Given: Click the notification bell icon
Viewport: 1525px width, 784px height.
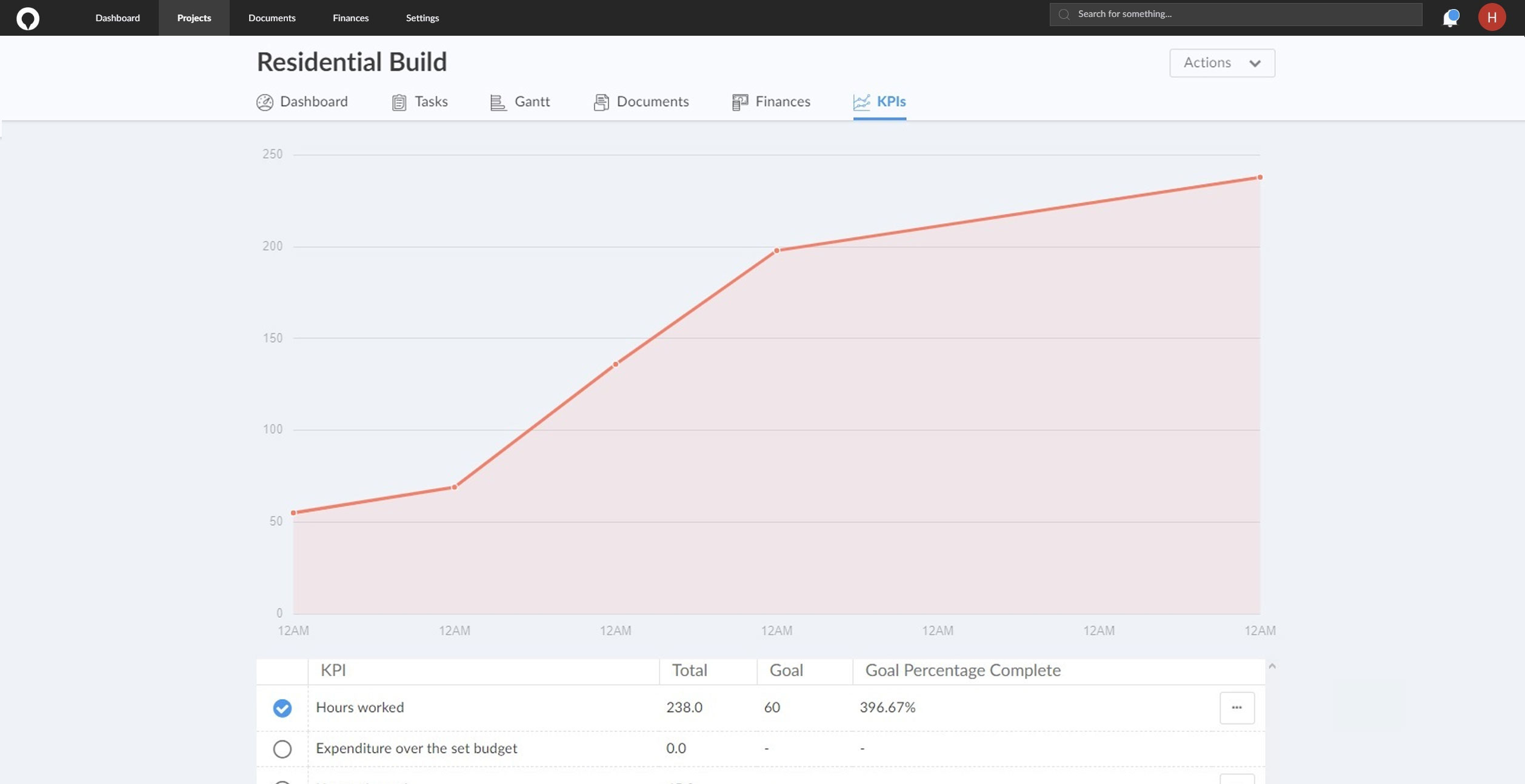Looking at the screenshot, I should pyautogui.click(x=1451, y=17).
